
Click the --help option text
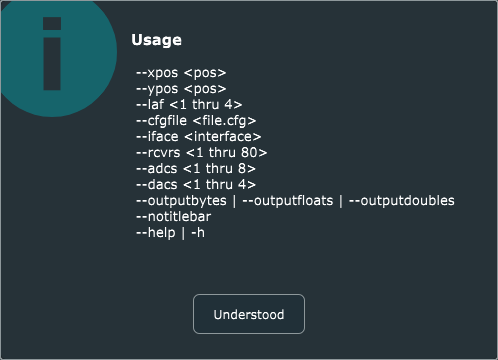click(155, 233)
